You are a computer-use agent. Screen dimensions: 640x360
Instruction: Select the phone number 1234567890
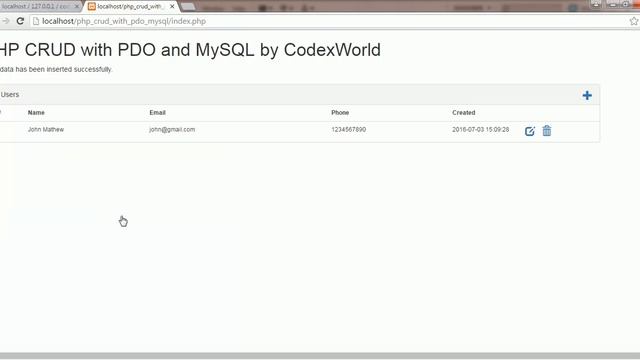pyautogui.click(x=349, y=129)
